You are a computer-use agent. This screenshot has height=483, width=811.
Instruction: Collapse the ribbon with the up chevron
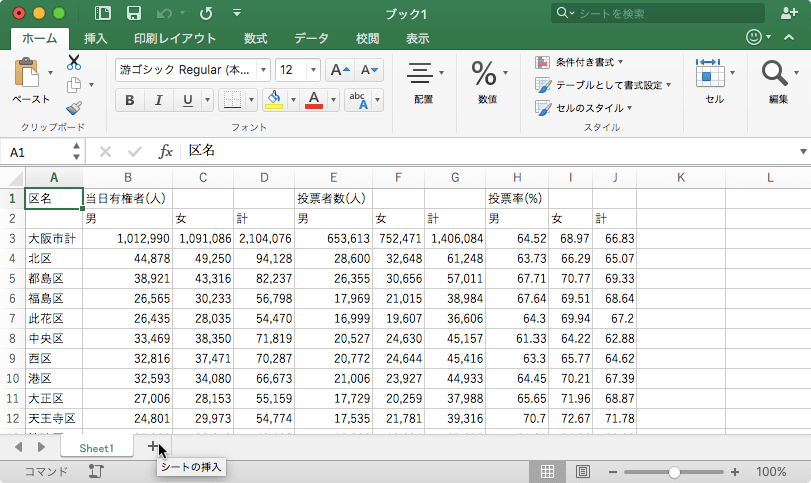coord(788,37)
